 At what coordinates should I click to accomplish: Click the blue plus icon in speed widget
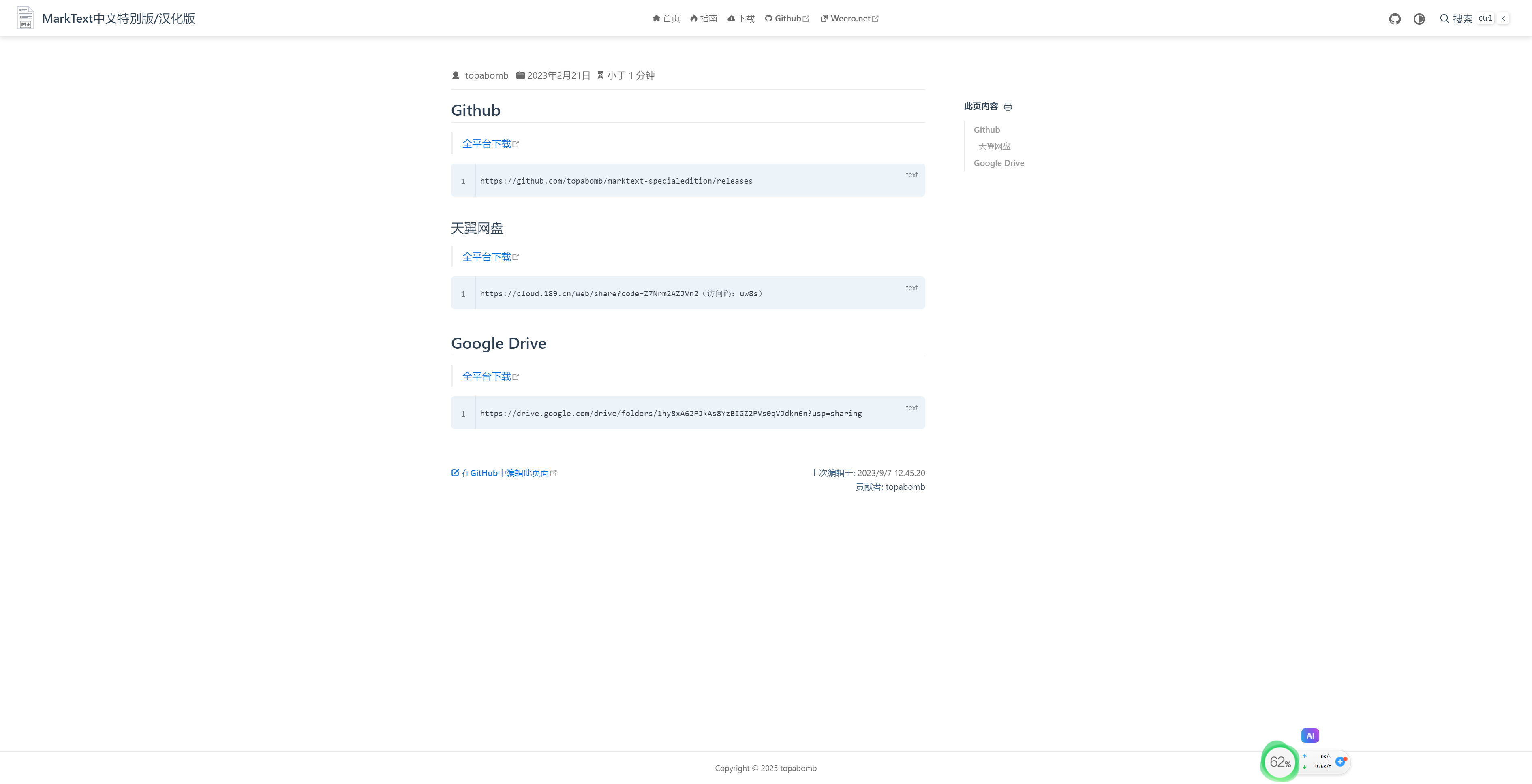click(x=1340, y=761)
